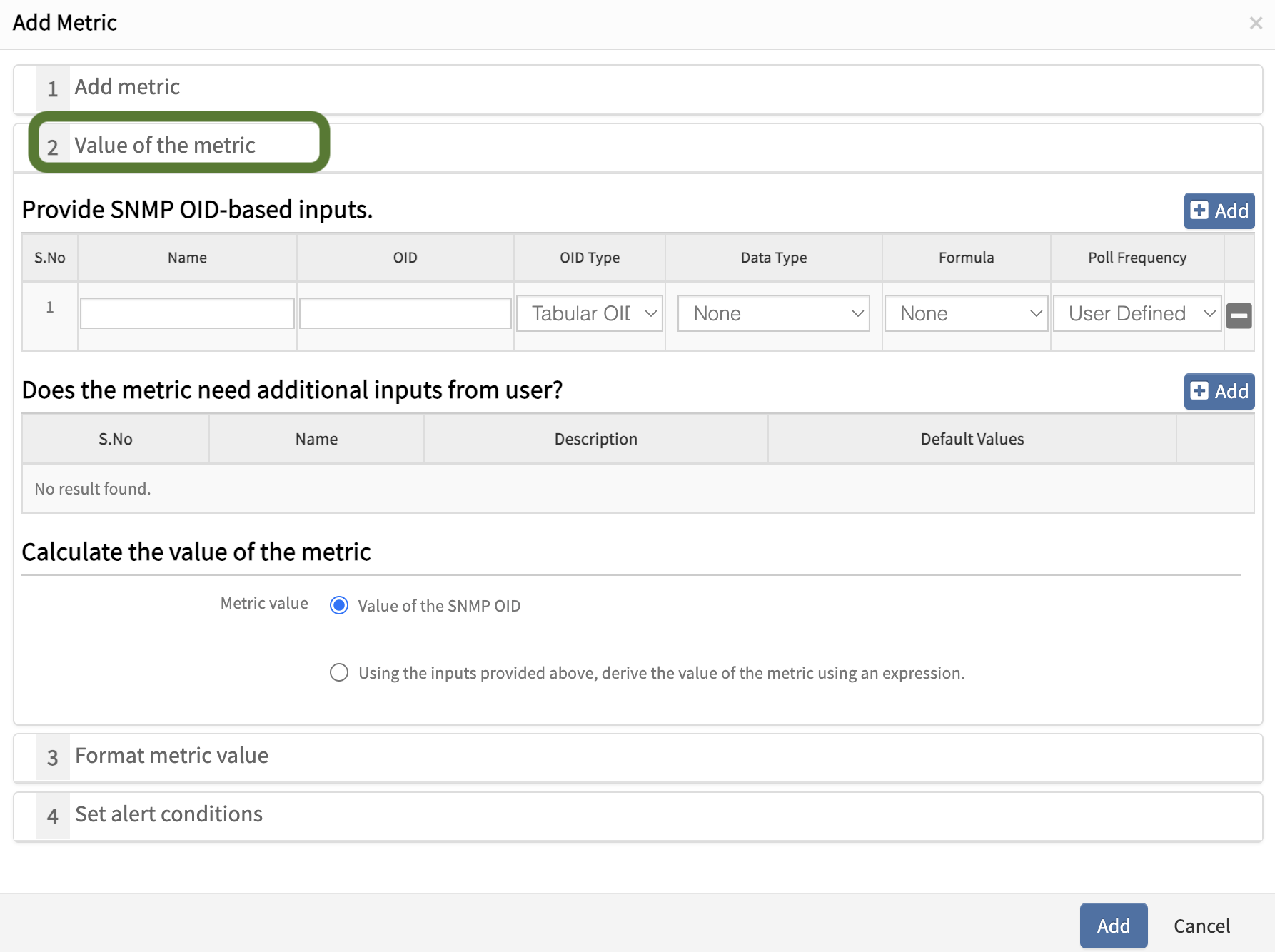Click Cancel to dismiss the dialog
Viewport: 1275px width, 952px height.
1201,926
